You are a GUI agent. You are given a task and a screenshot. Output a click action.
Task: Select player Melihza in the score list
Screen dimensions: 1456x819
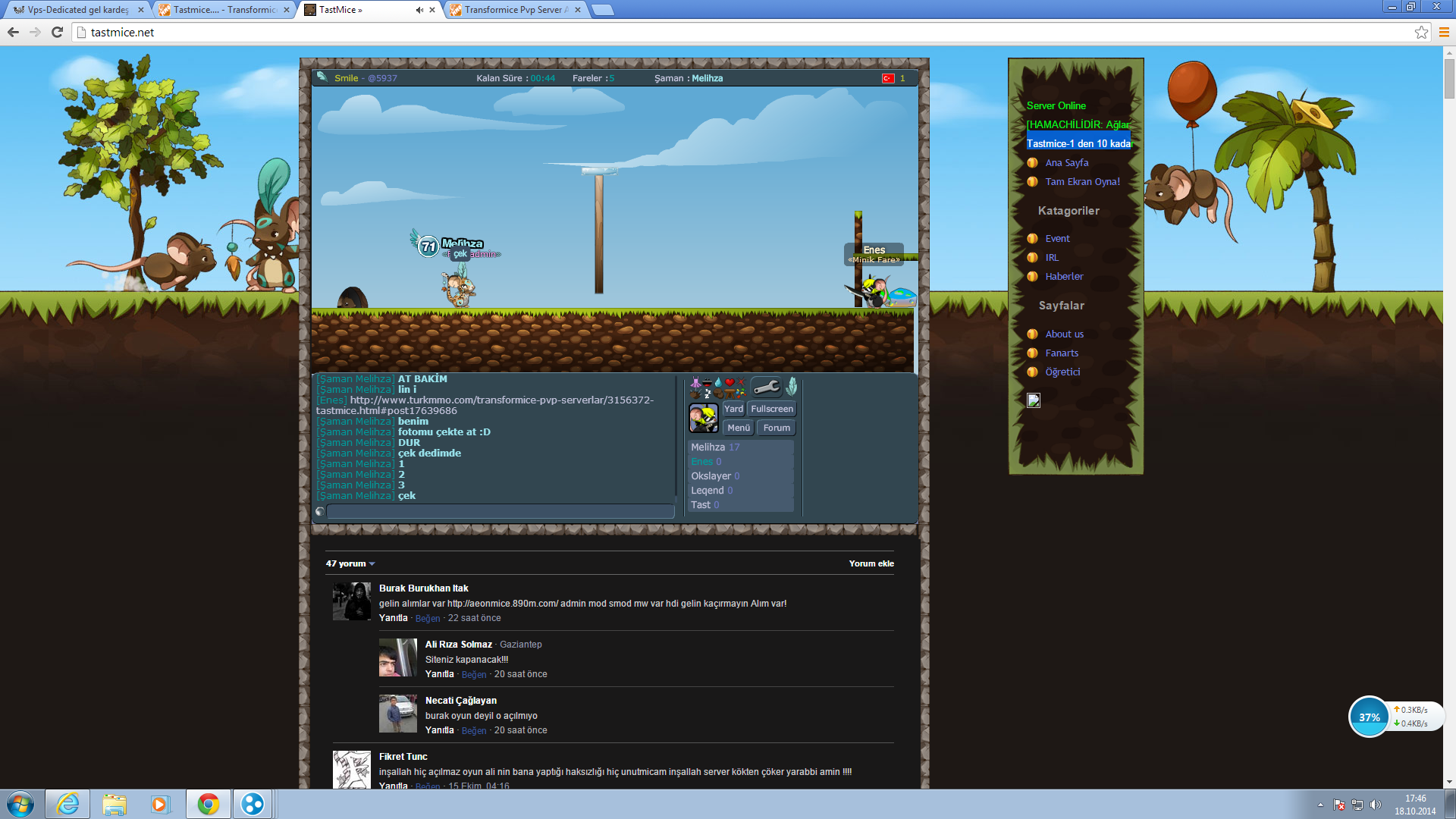(740, 447)
